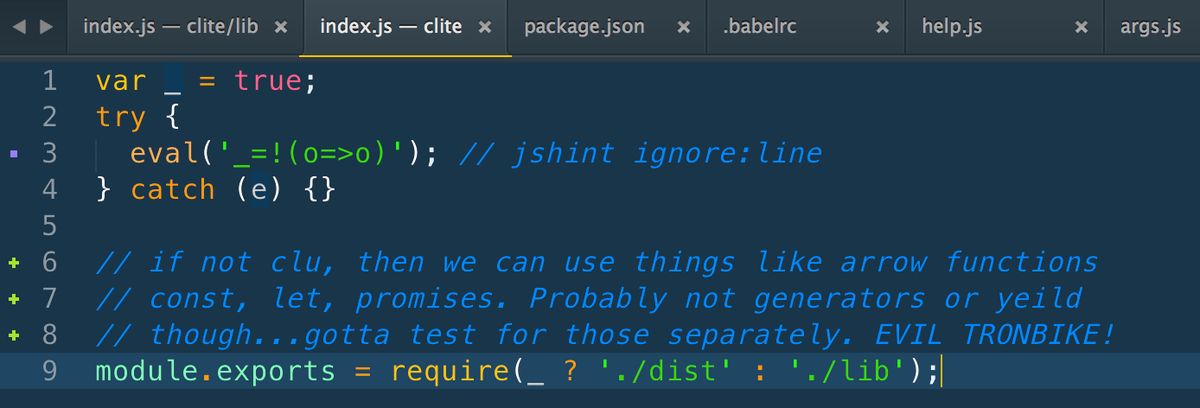Click line number 9 in the gutter

coord(50,371)
